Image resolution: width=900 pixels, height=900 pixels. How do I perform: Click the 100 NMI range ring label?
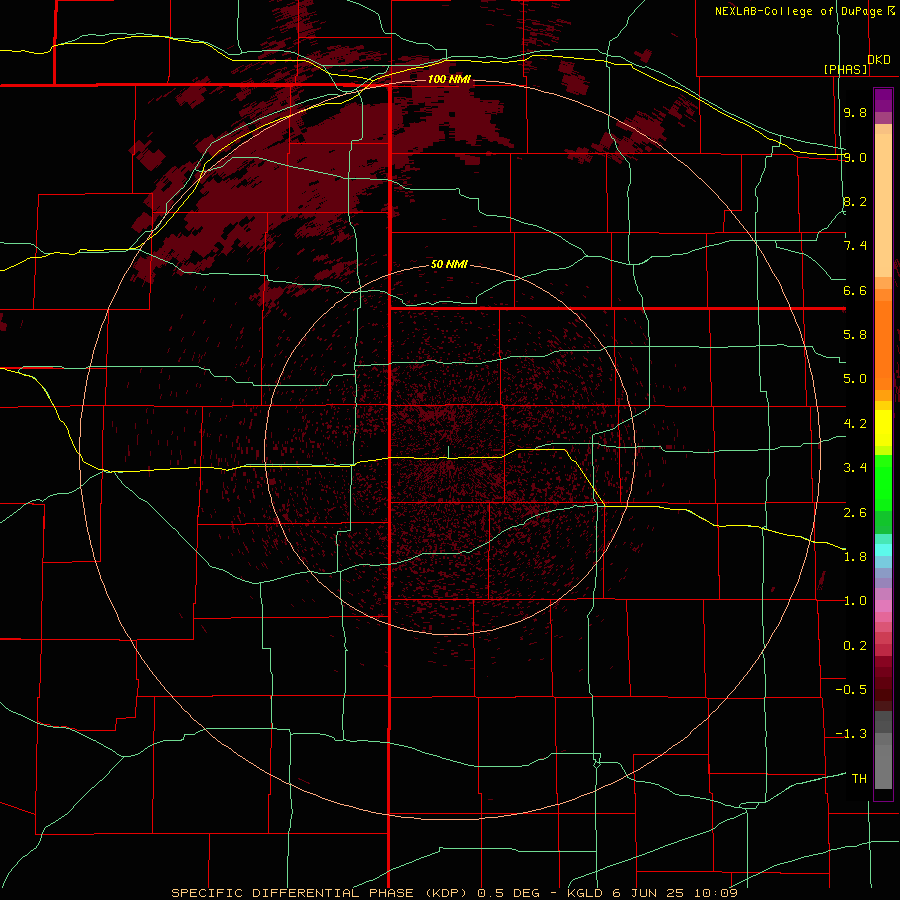(449, 79)
